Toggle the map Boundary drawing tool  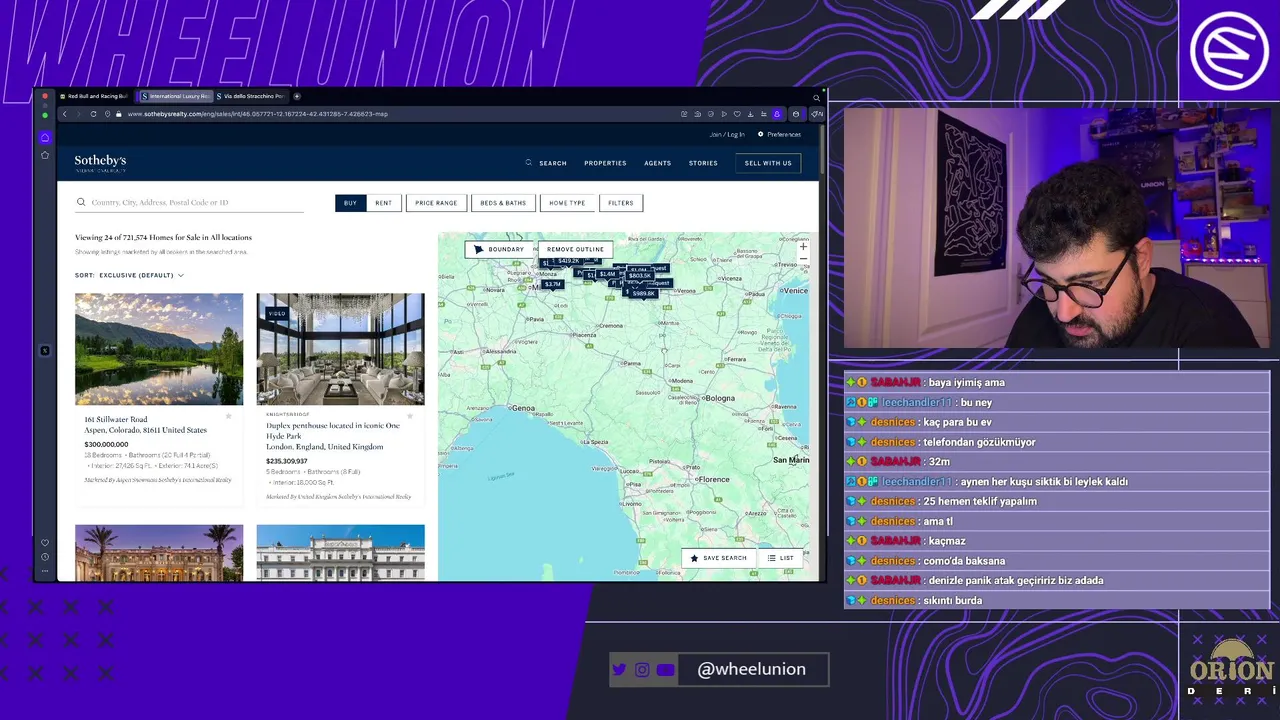coord(499,249)
